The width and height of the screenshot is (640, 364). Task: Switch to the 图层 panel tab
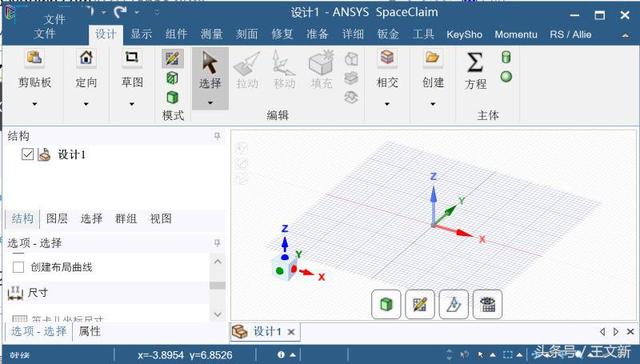click(x=57, y=219)
